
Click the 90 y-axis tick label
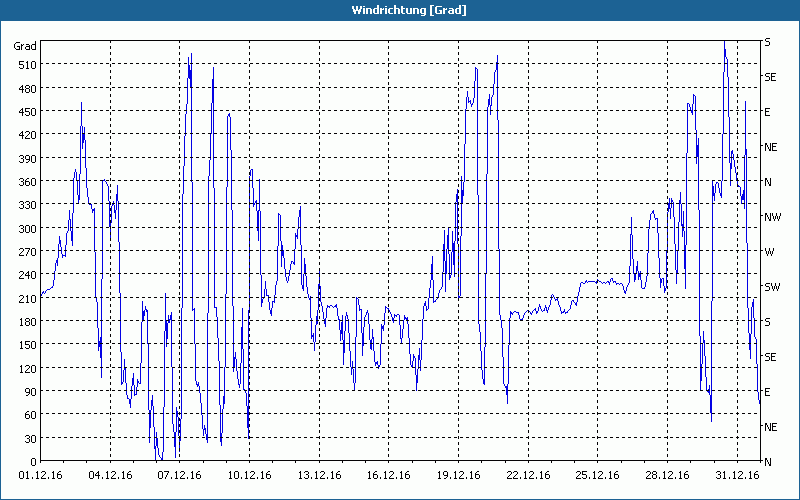(x=30, y=392)
